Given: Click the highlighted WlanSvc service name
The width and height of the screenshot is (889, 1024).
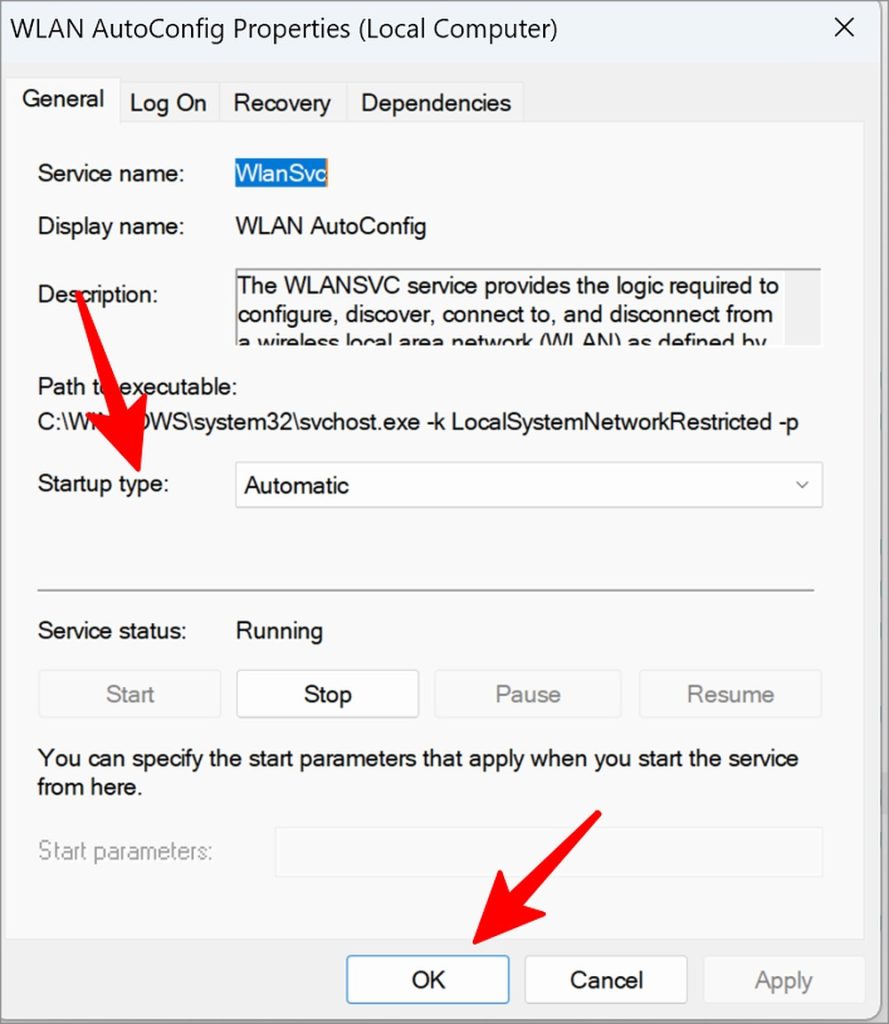Looking at the screenshot, I should pos(281,174).
